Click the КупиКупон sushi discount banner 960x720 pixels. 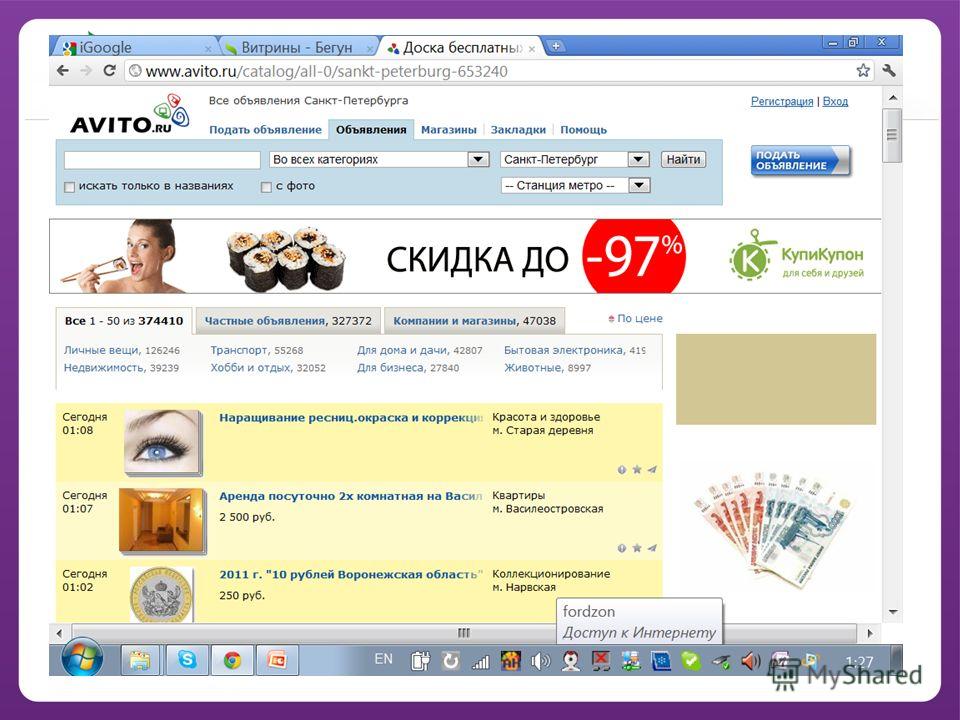(x=465, y=257)
